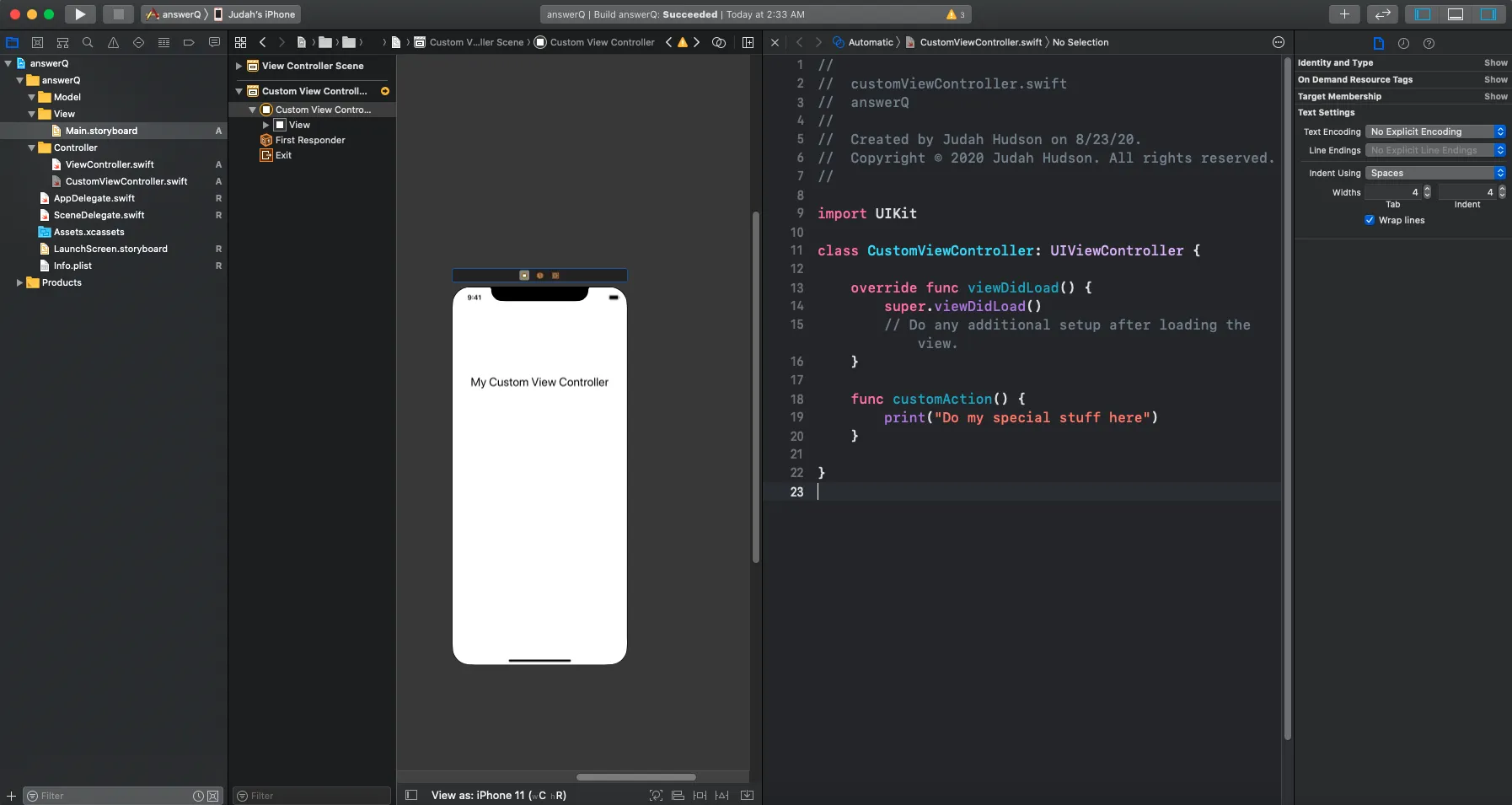The image size is (1512, 805).
Task: Open the find navigator magnifier icon
Action: coord(88,42)
